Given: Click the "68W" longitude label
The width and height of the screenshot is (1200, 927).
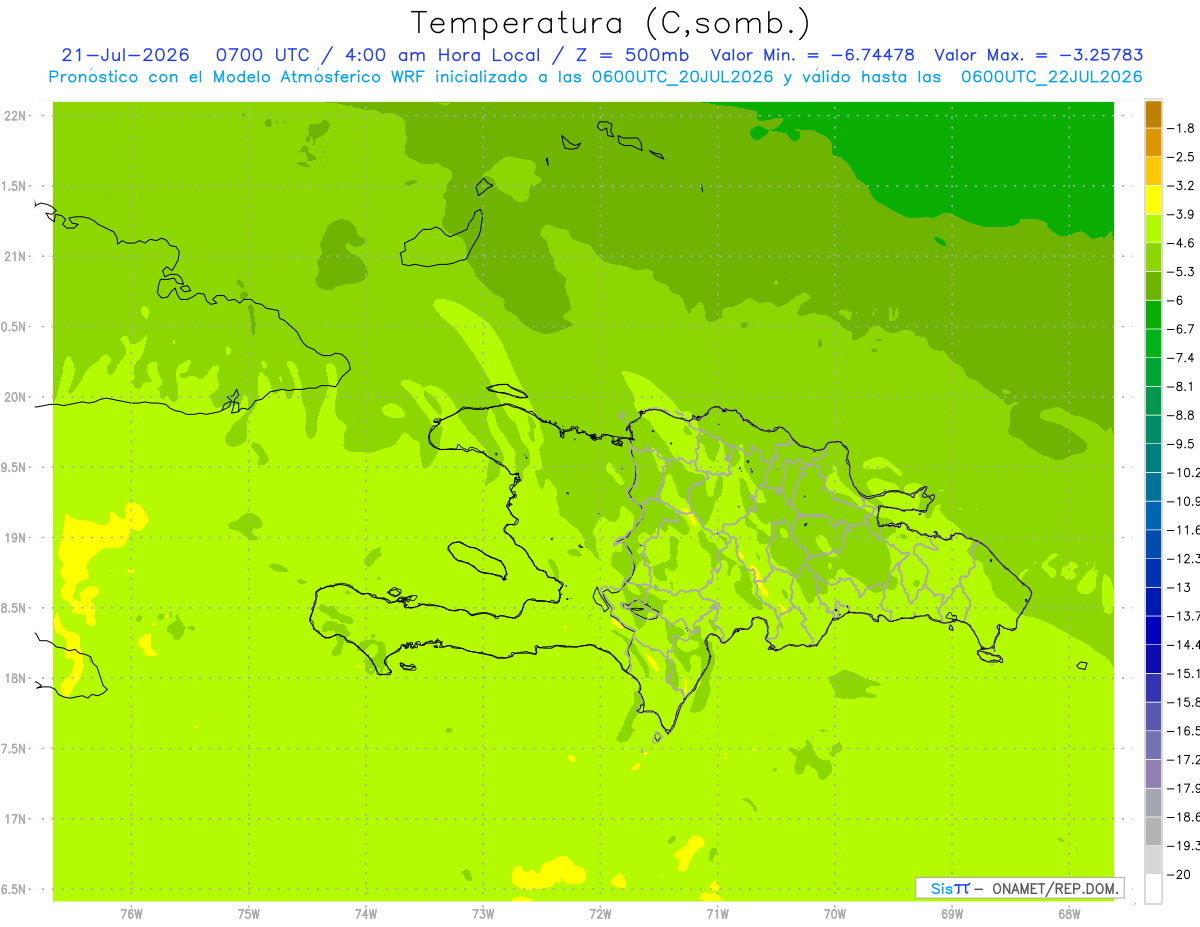Looking at the screenshot, I should click(1069, 913).
